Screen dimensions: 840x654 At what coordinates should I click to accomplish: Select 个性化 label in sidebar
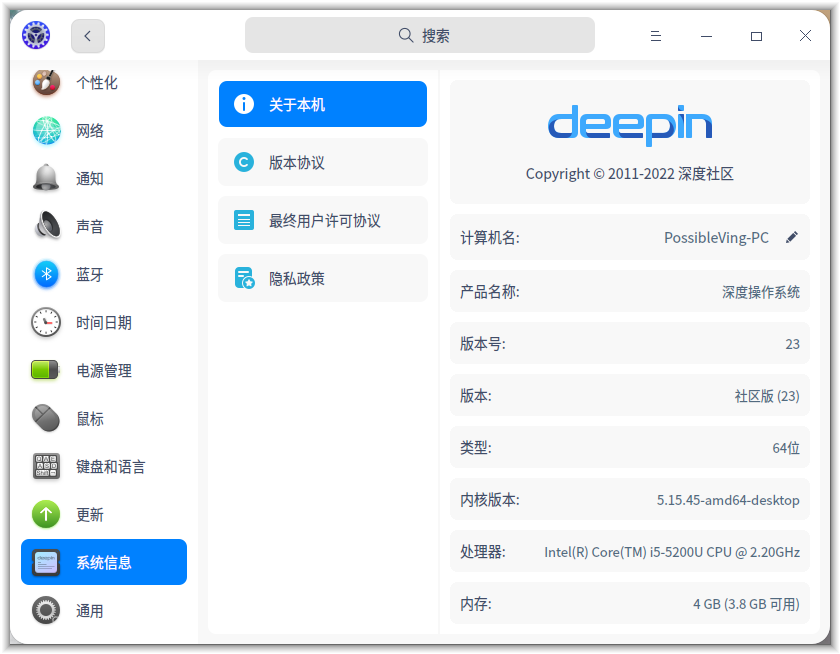coord(97,82)
